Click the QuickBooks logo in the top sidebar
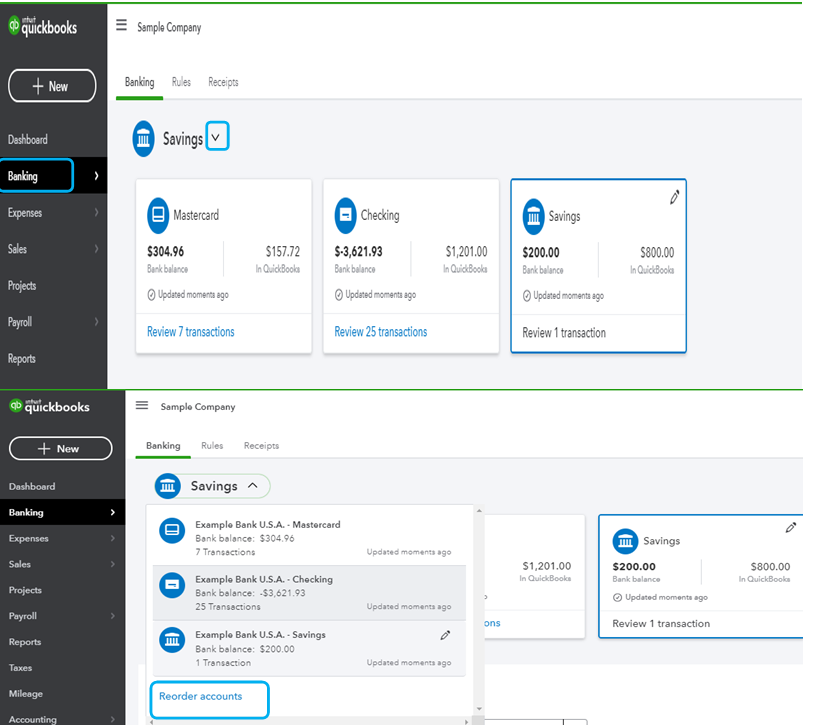This screenshot has width=816, height=725. 43,26
